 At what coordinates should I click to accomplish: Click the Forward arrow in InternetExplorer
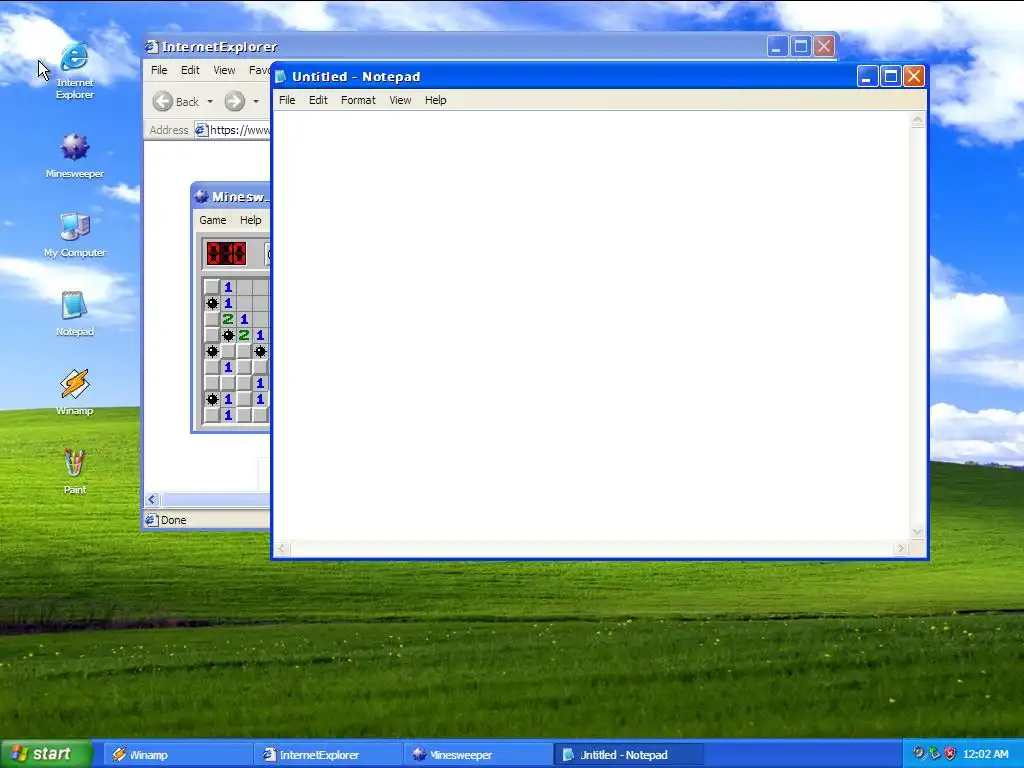tap(234, 101)
